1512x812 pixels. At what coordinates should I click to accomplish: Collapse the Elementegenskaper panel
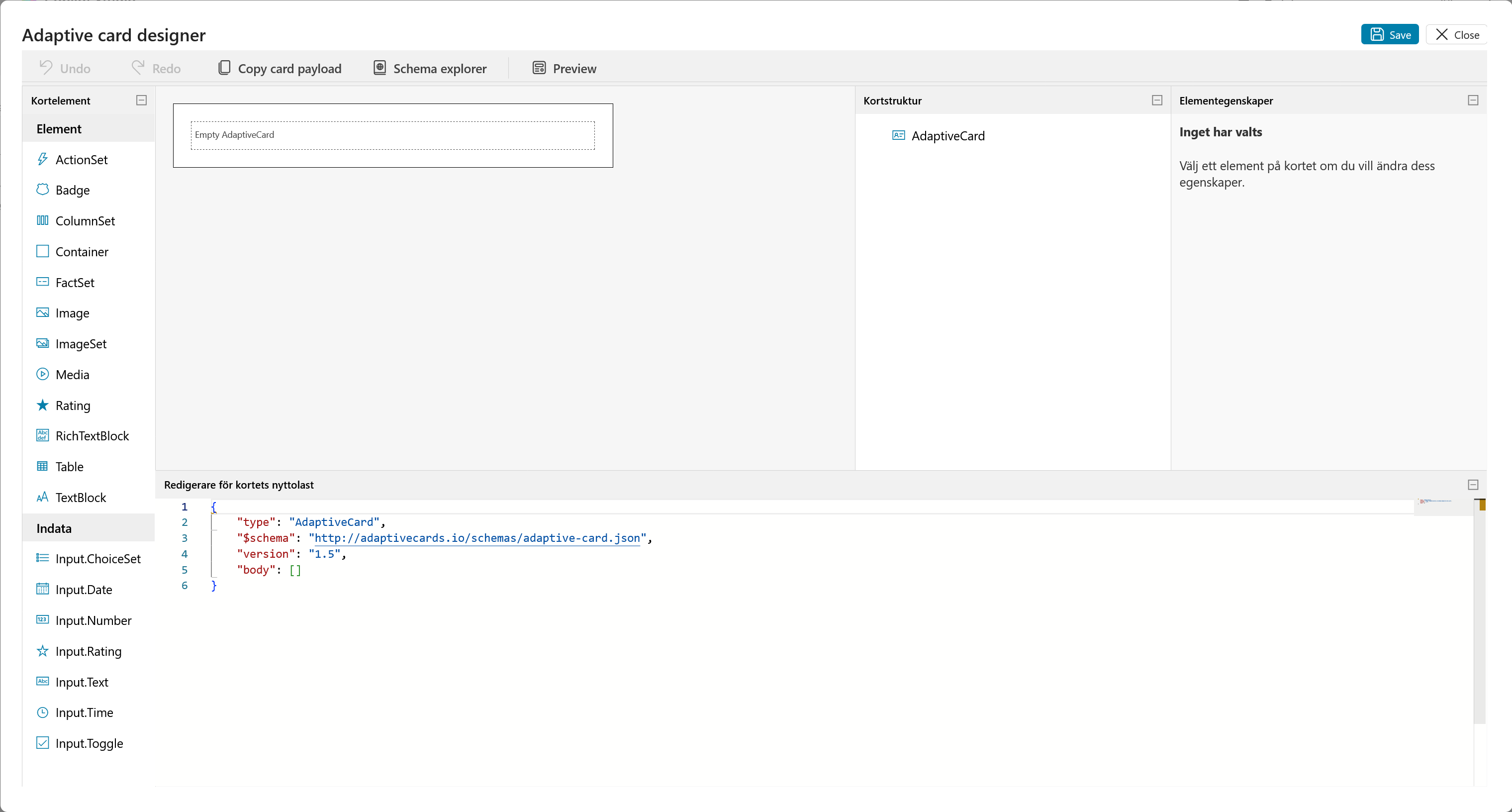[1473, 101]
